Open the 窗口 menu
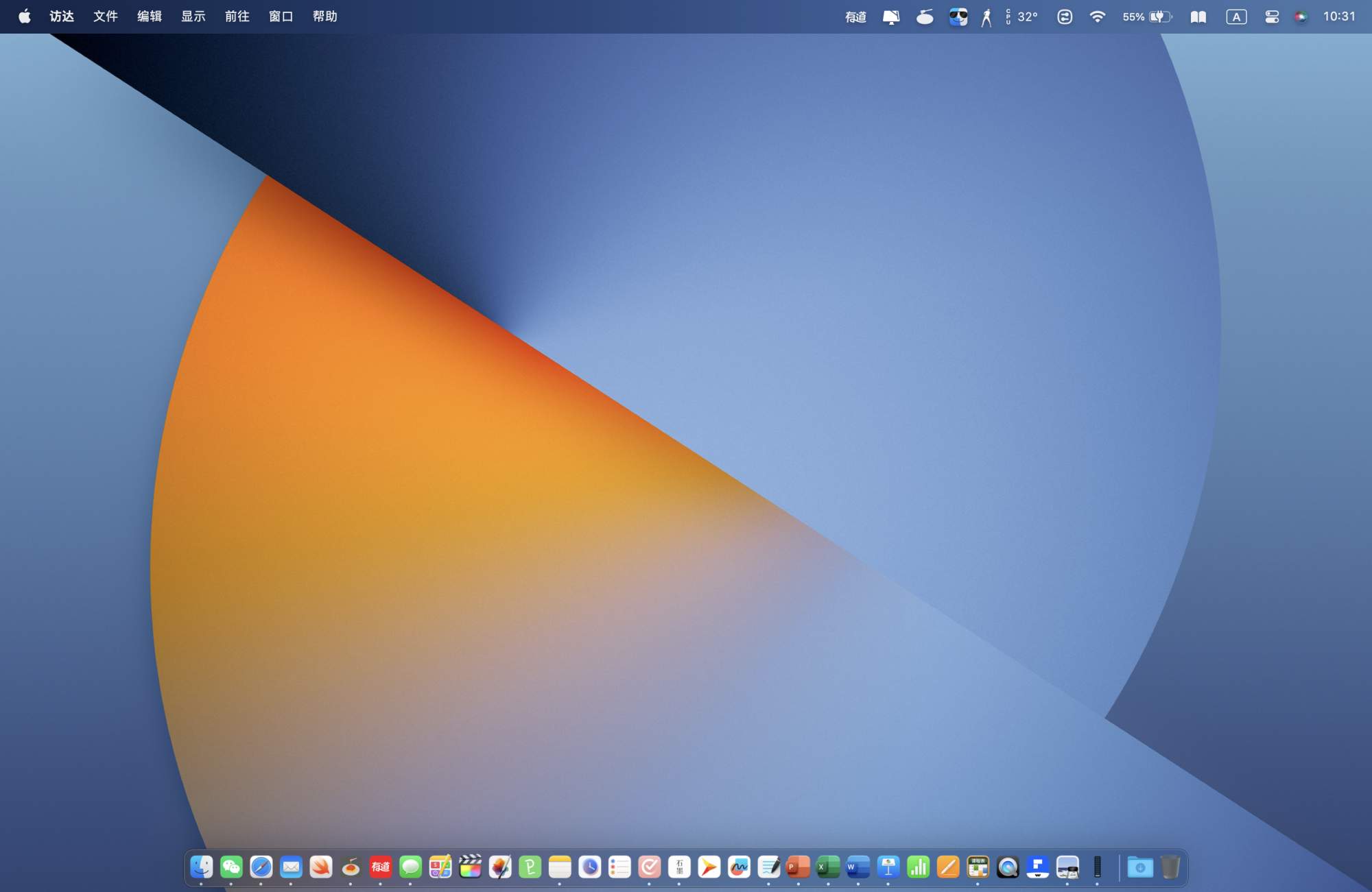 (281, 16)
